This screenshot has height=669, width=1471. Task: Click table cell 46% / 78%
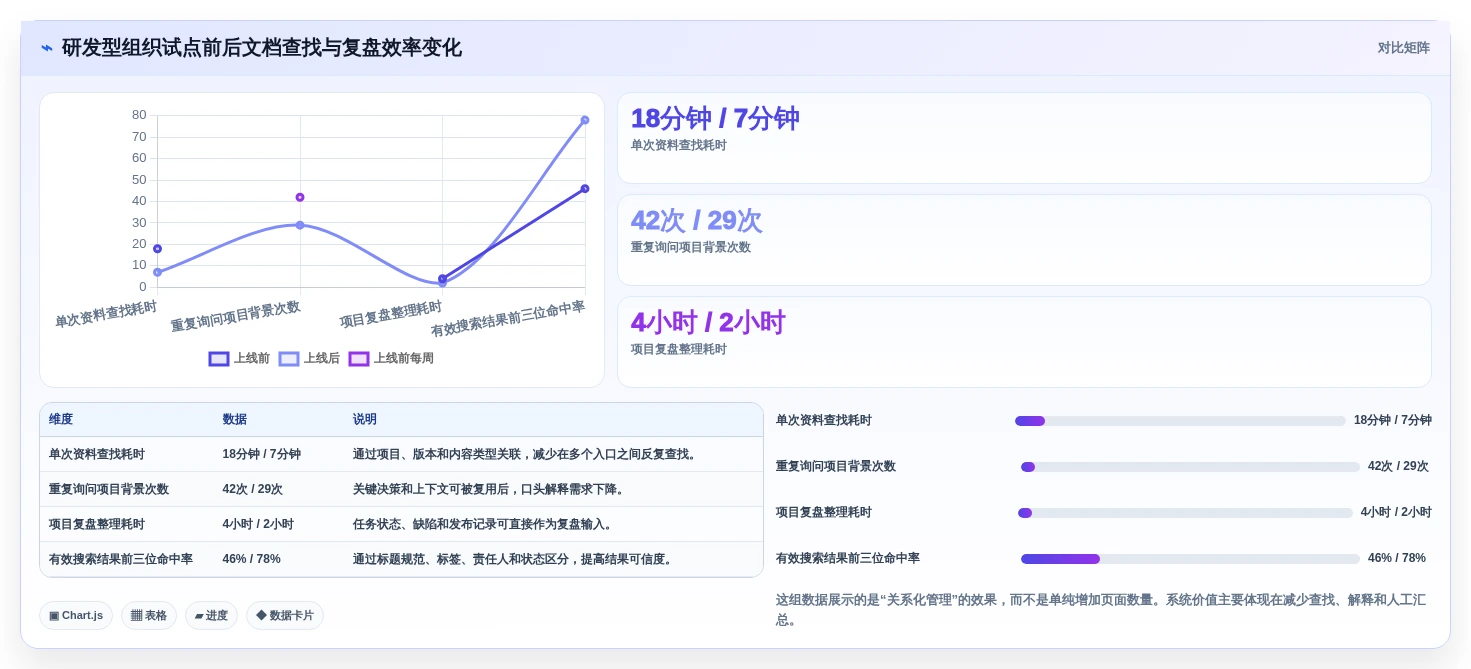coord(252,559)
